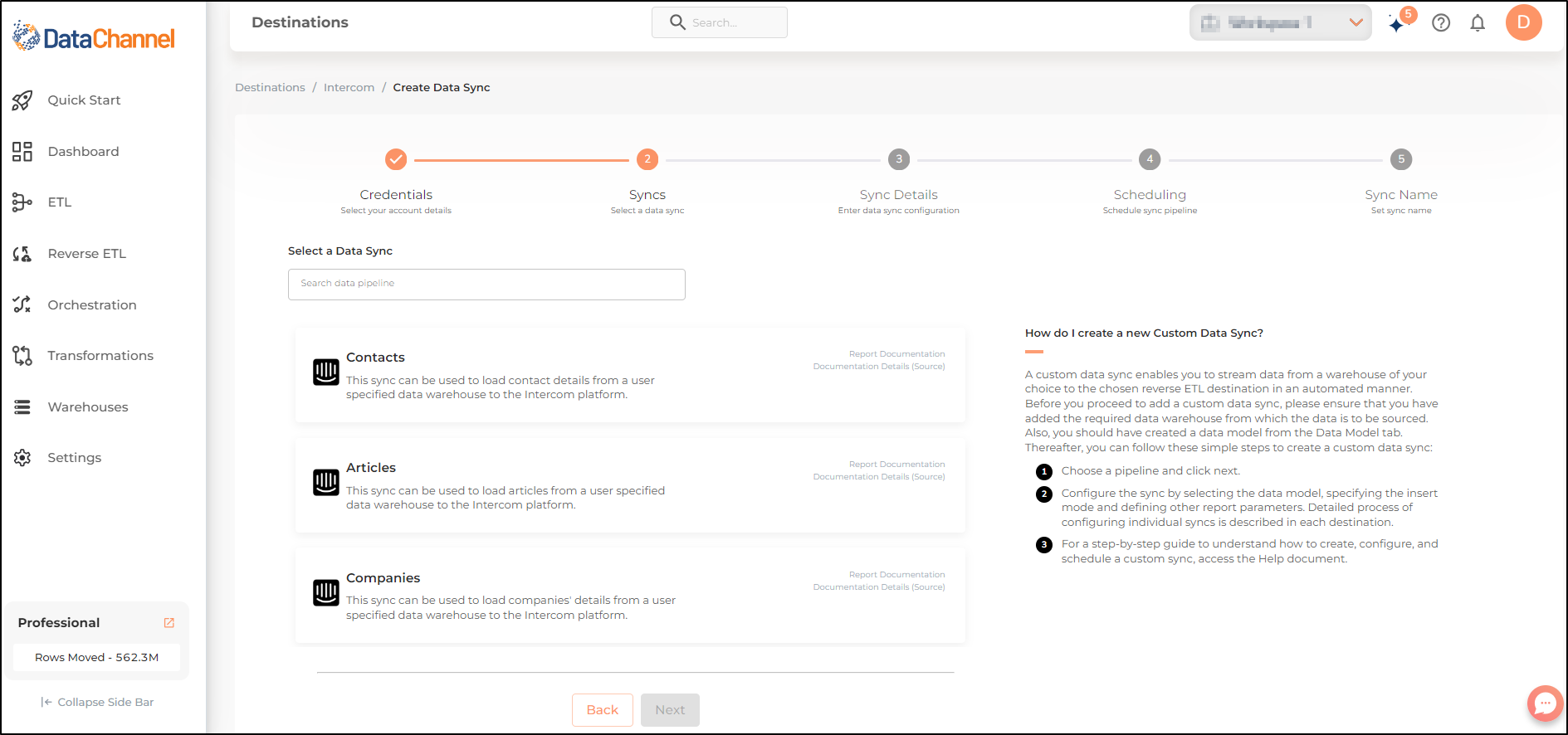The image size is (1568, 735).
Task: Open Quick Start rocket icon
Action: pos(22,100)
